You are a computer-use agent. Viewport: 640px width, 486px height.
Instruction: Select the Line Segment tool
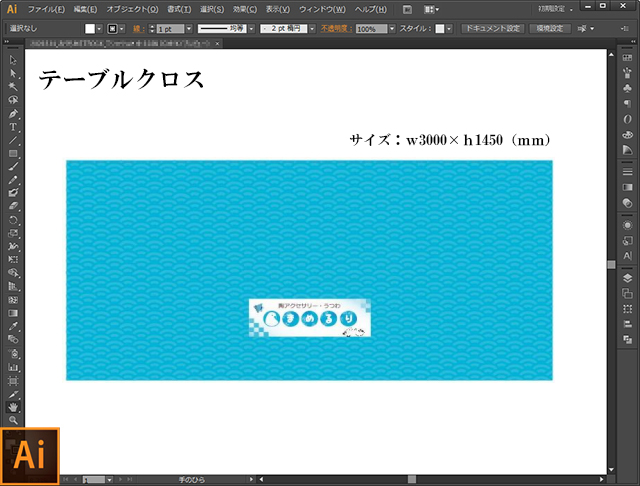13,140
